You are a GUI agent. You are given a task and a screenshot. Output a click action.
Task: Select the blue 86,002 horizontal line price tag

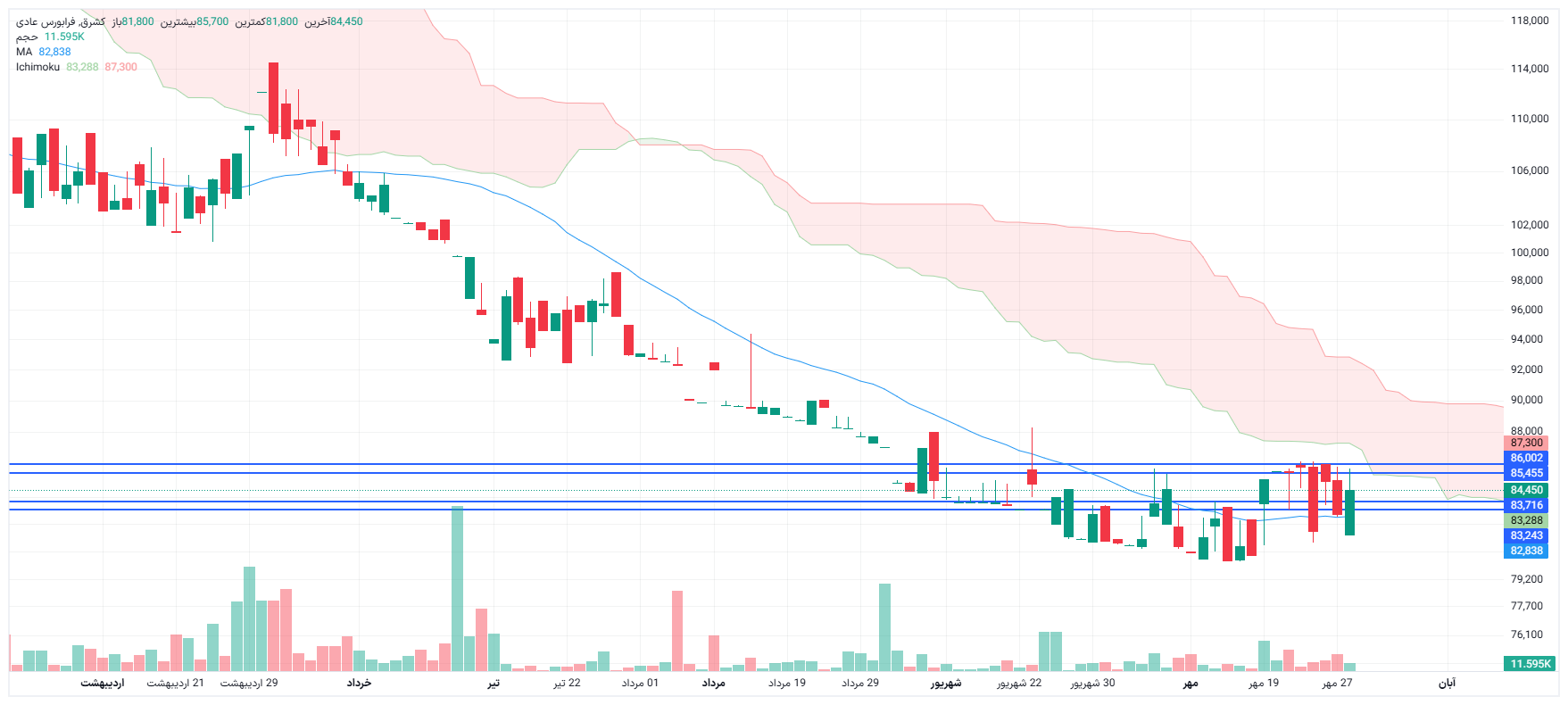1527,458
